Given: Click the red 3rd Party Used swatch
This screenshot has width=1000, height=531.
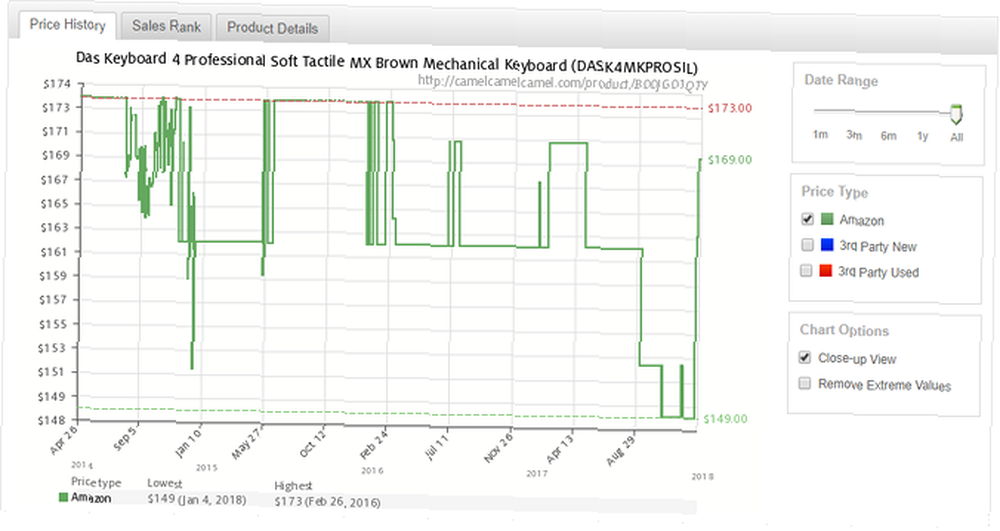Looking at the screenshot, I should point(826,271).
